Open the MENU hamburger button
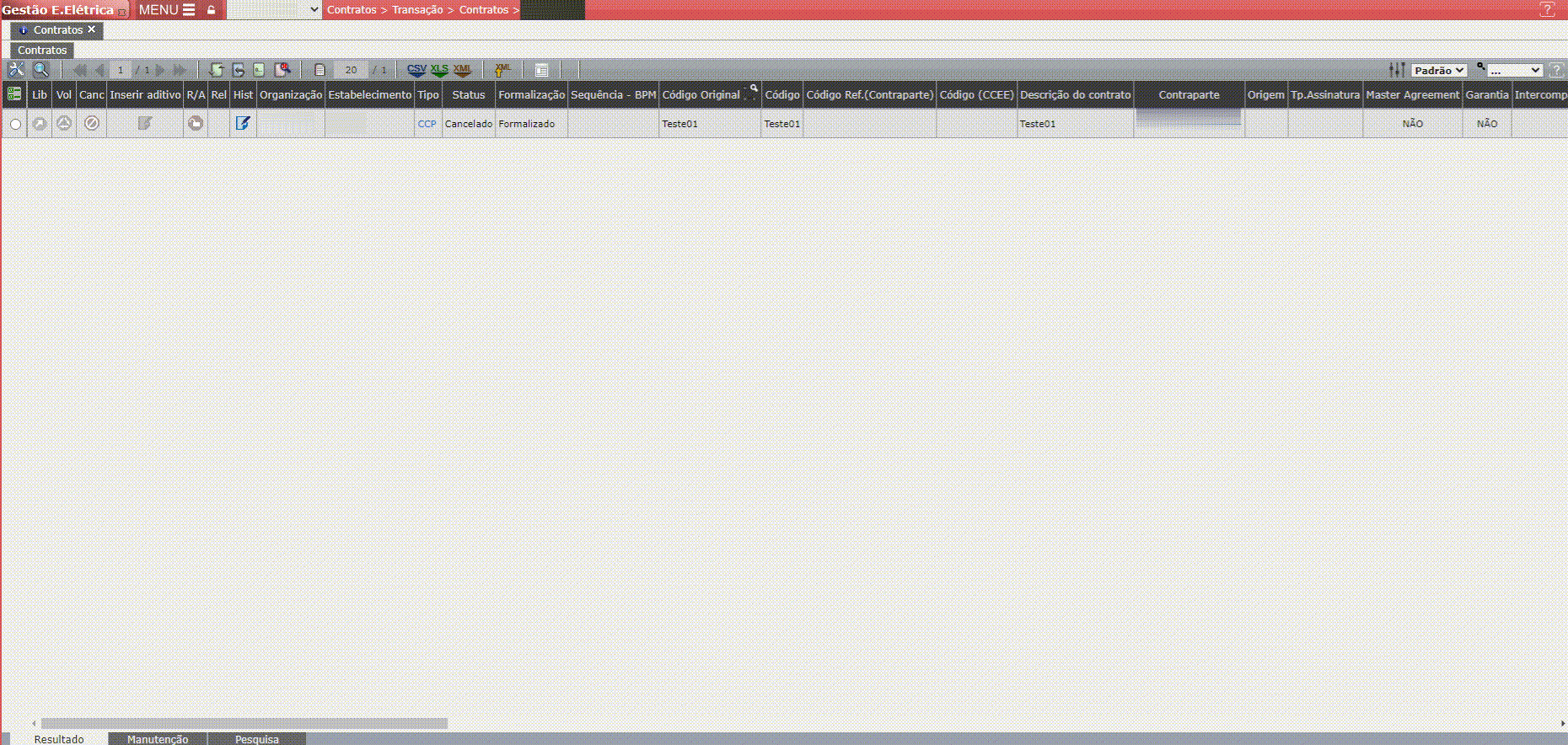The image size is (1568, 745). coord(167,10)
